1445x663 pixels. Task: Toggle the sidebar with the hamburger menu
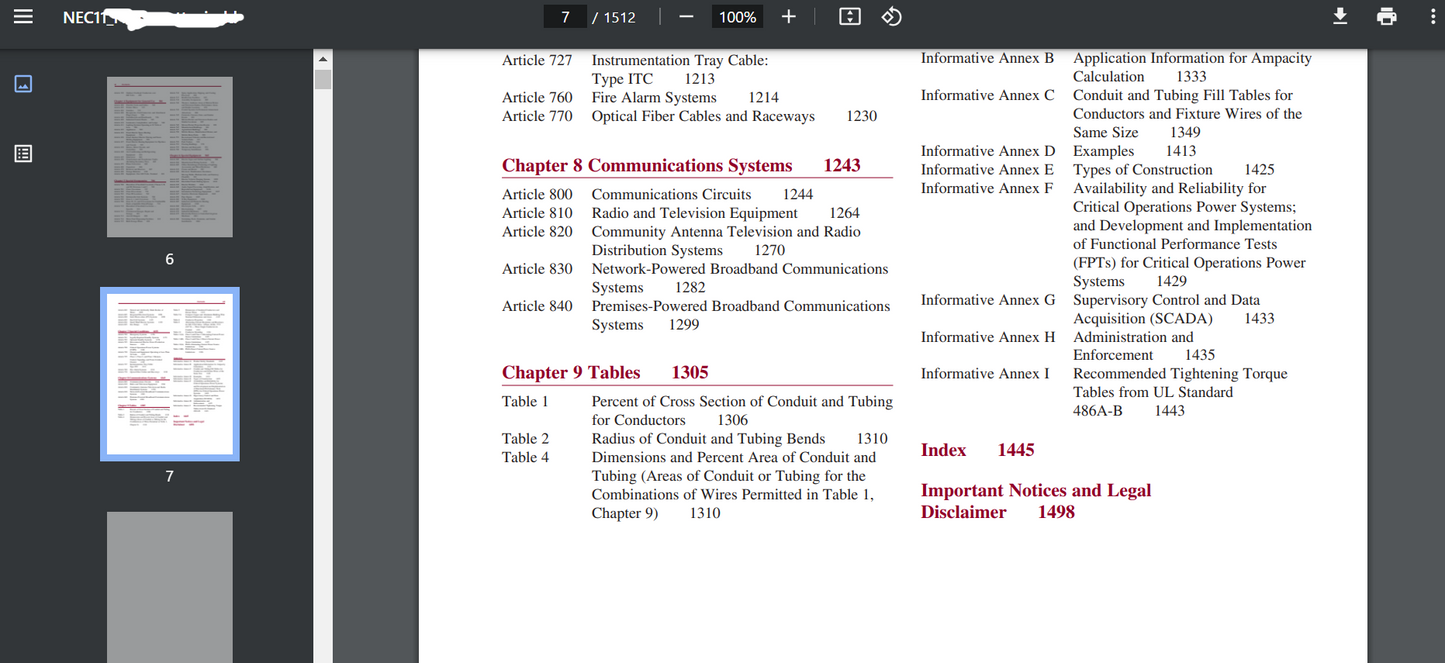point(23,17)
